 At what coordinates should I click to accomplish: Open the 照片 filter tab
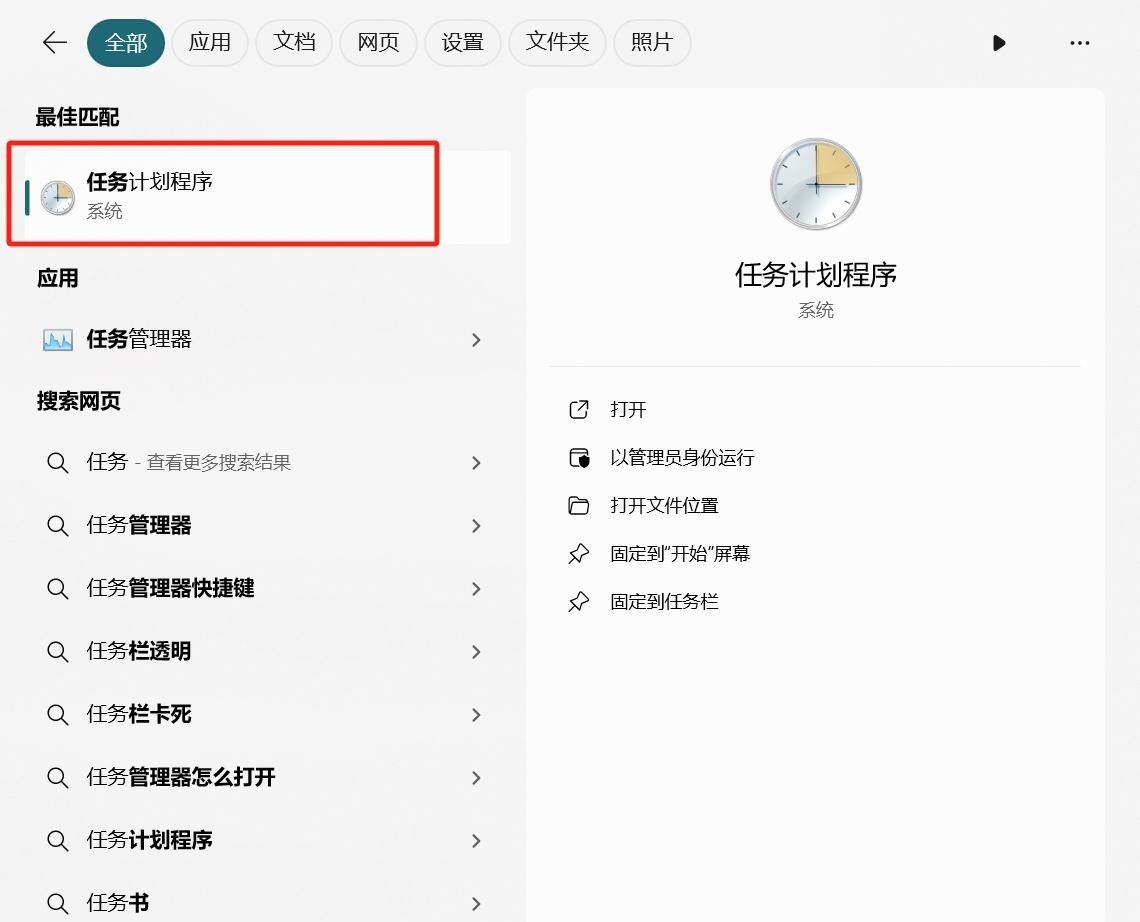coord(652,42)
